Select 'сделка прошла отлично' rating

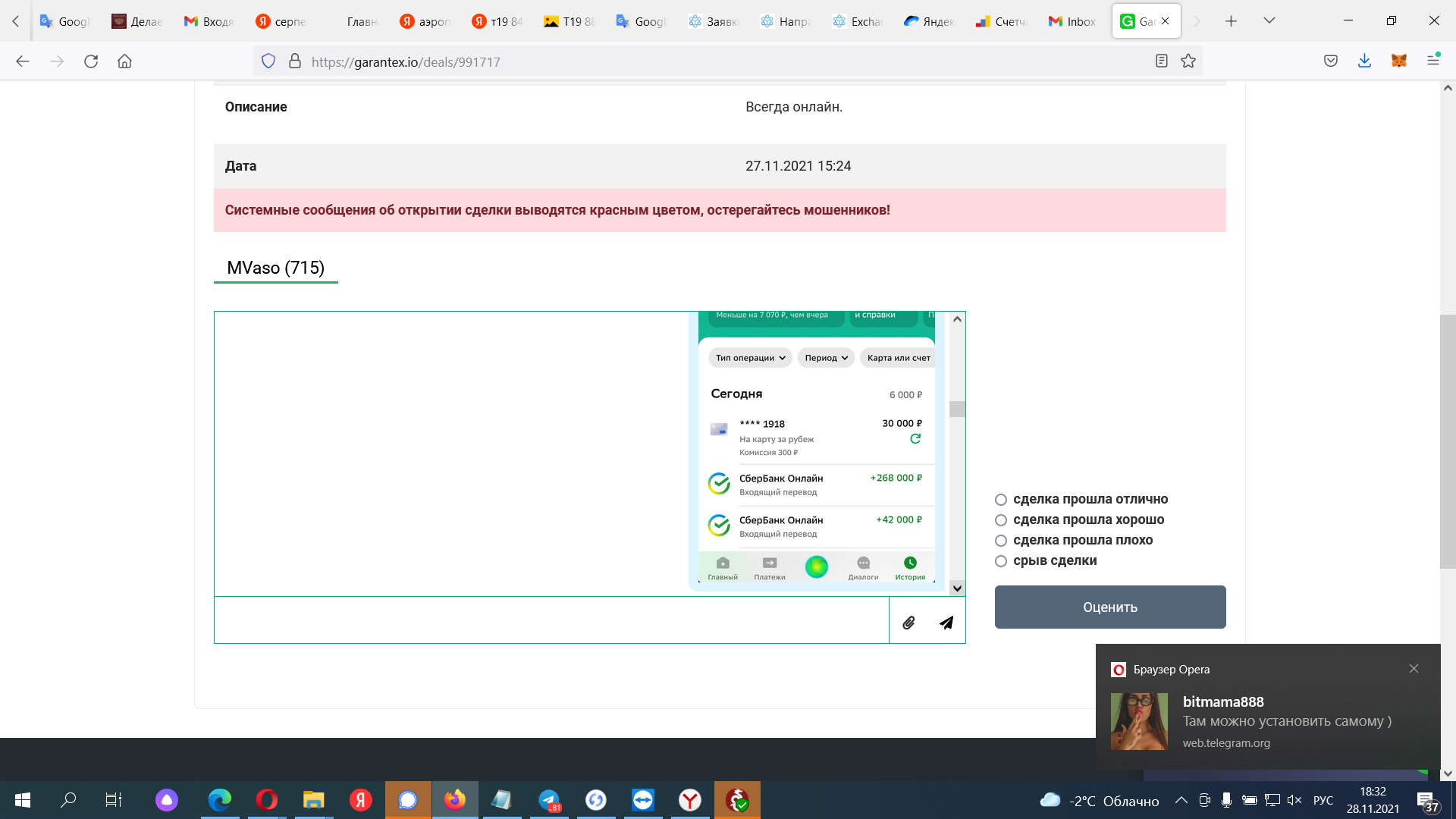click(1001, 500)
